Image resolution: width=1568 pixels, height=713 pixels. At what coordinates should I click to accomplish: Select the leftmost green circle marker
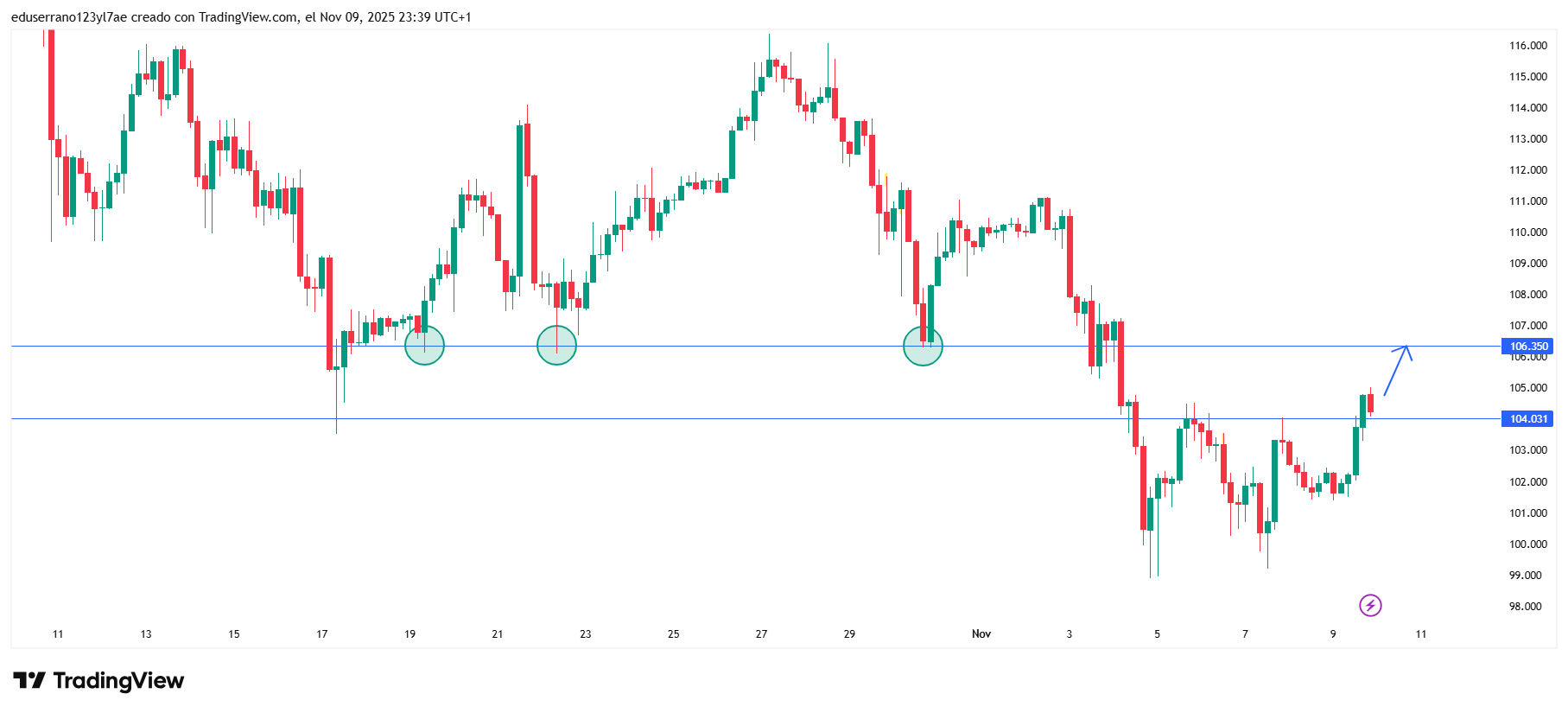424,346
